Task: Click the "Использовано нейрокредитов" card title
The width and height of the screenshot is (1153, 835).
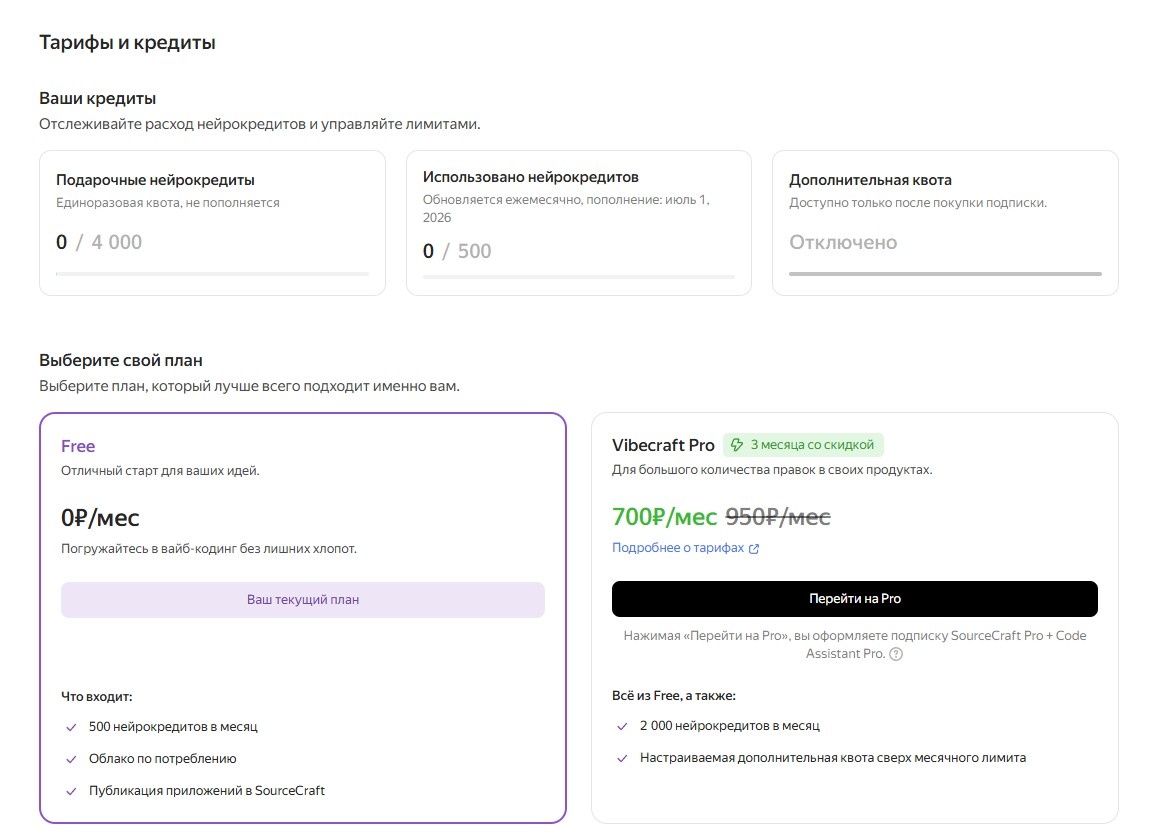Action: [530, 177]
